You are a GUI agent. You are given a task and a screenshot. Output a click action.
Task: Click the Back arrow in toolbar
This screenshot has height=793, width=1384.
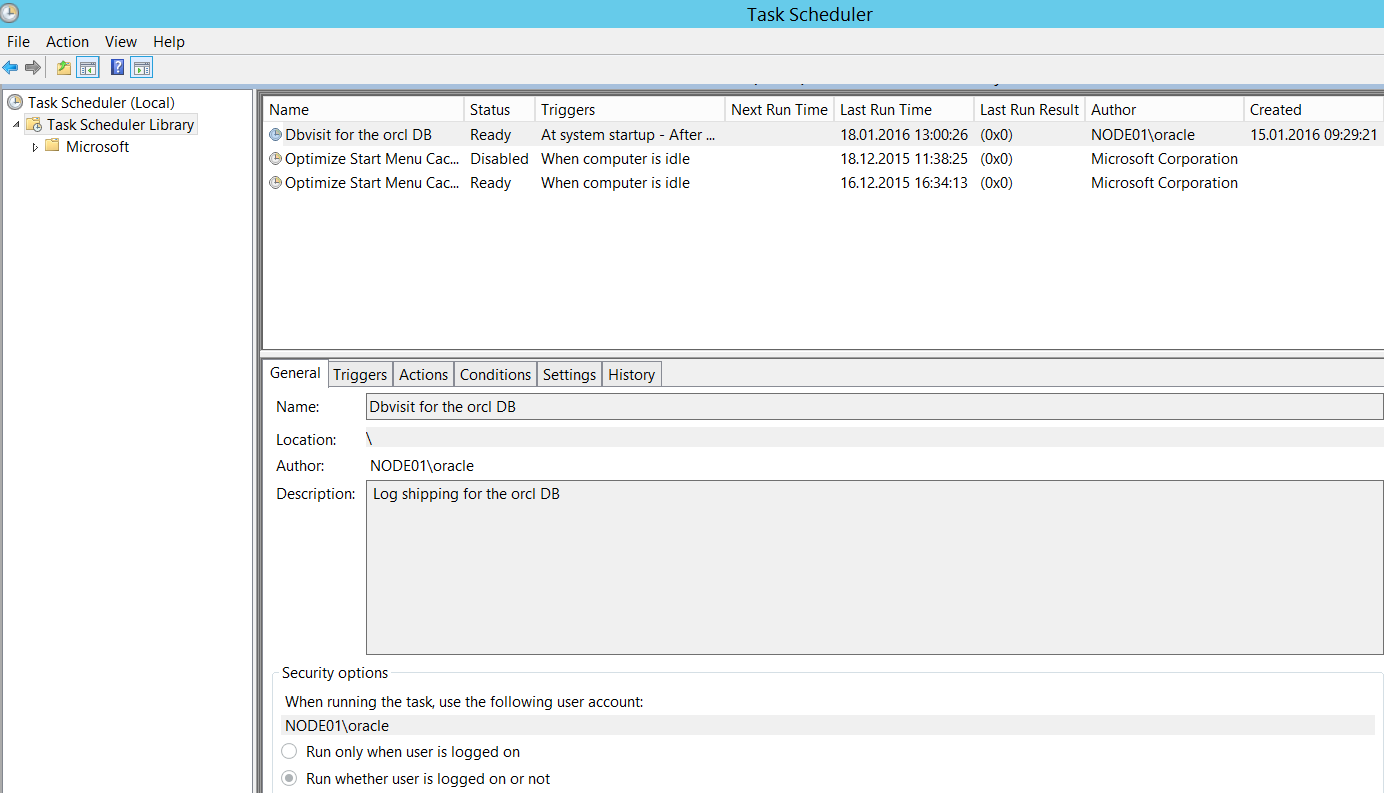tap(11, 68)
